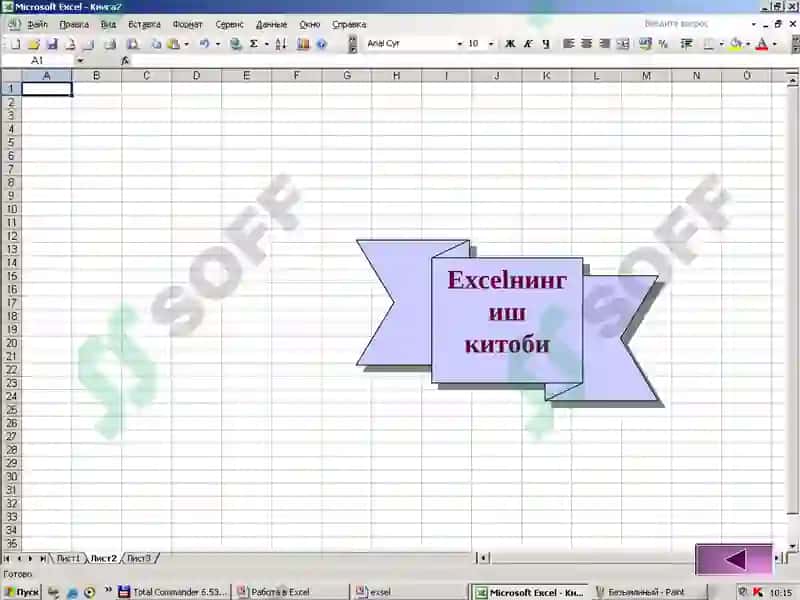Click the Name Box showing A1
The height and width of the screenshot is (600, 800).
38,61
